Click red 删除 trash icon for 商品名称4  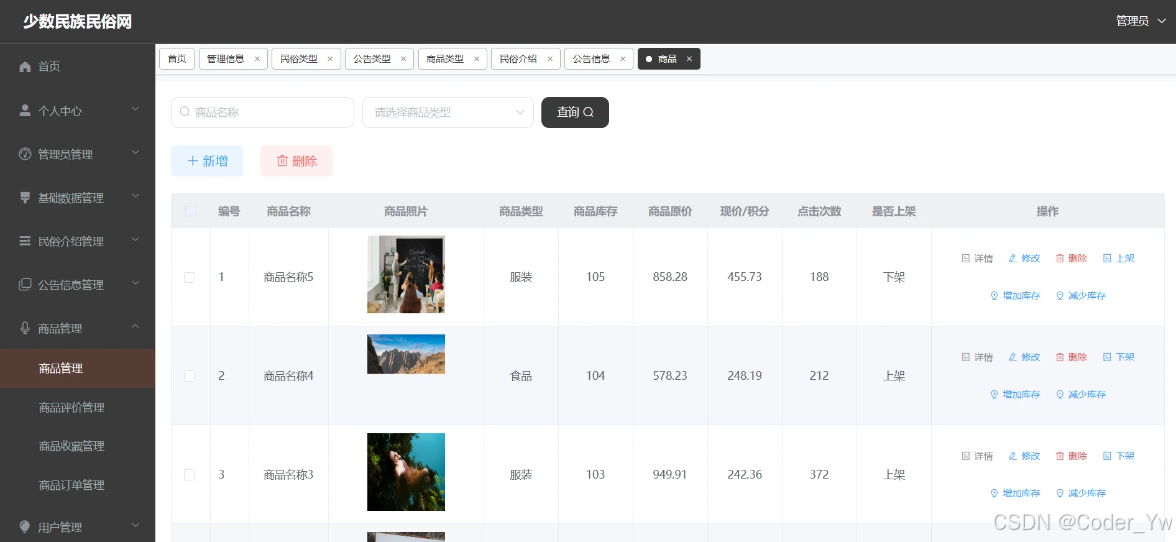tap(1060, 357)
